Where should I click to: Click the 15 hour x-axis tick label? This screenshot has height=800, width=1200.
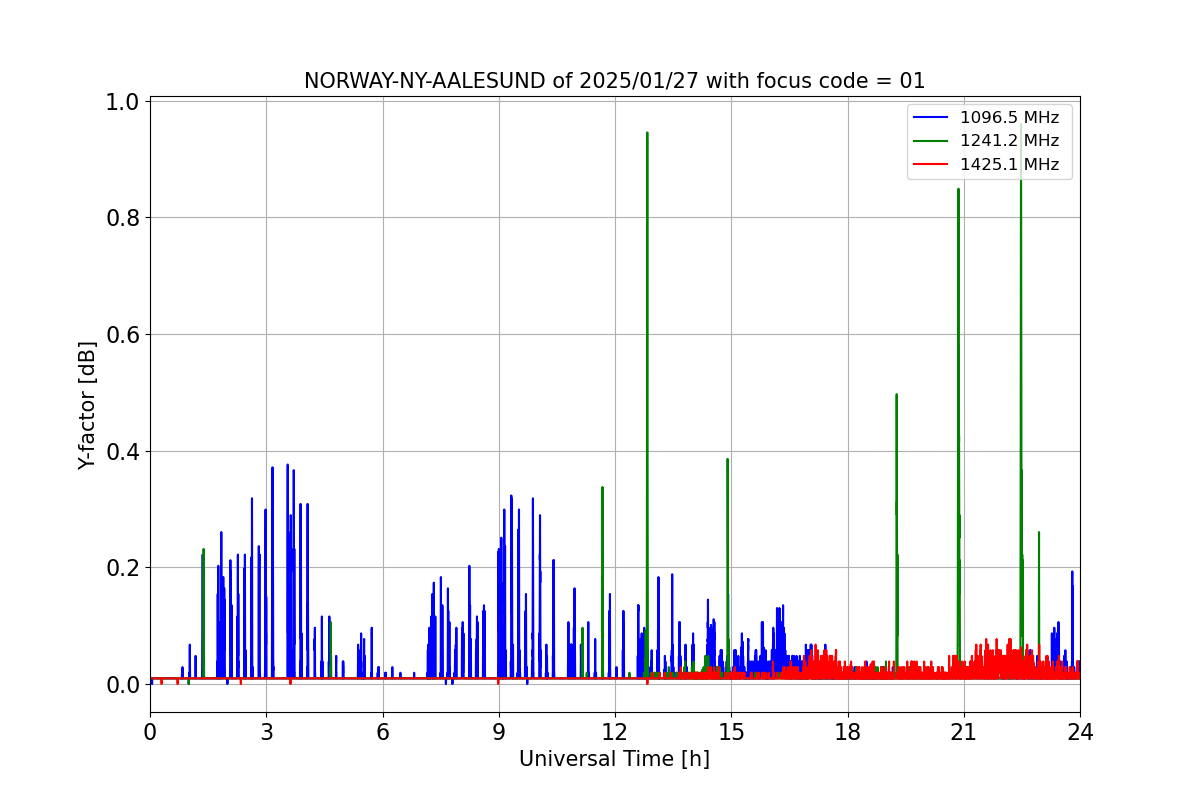click(731, 731)
